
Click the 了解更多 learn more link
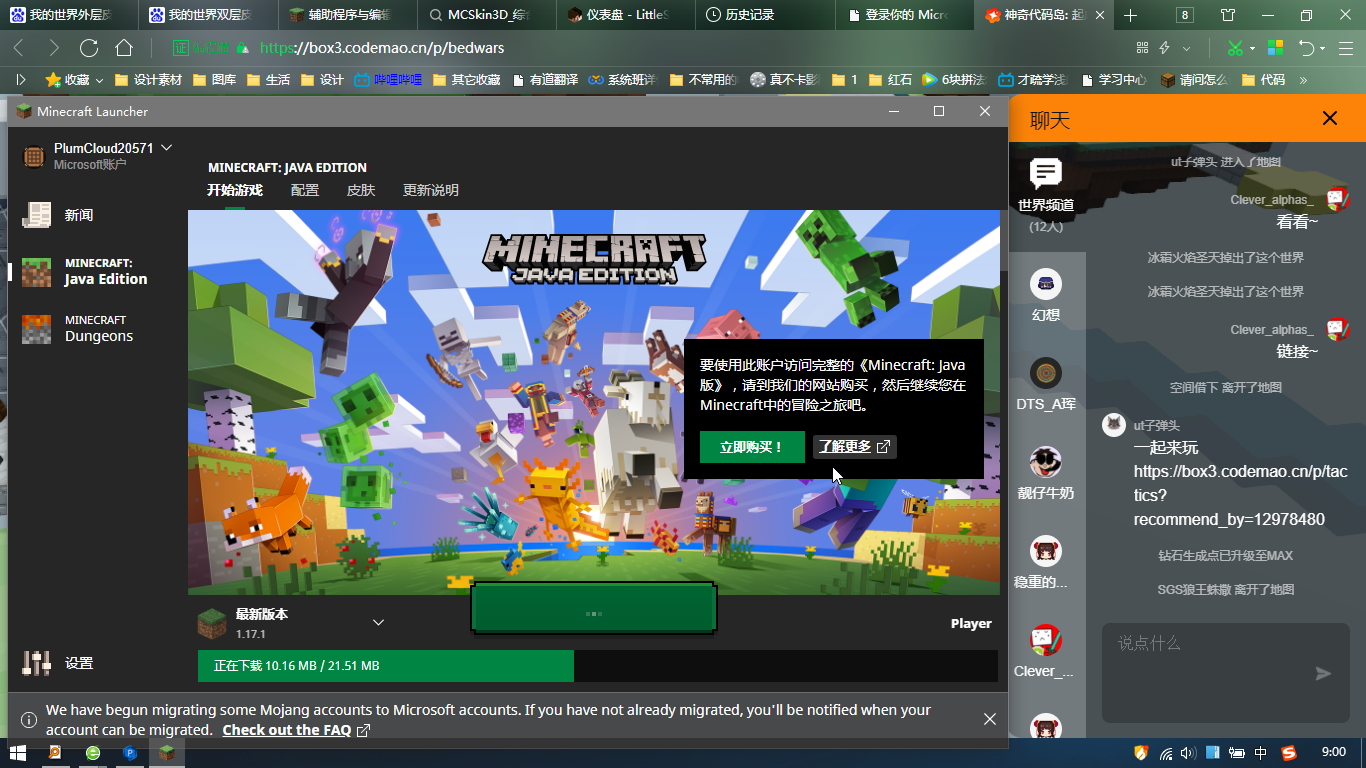854,447
